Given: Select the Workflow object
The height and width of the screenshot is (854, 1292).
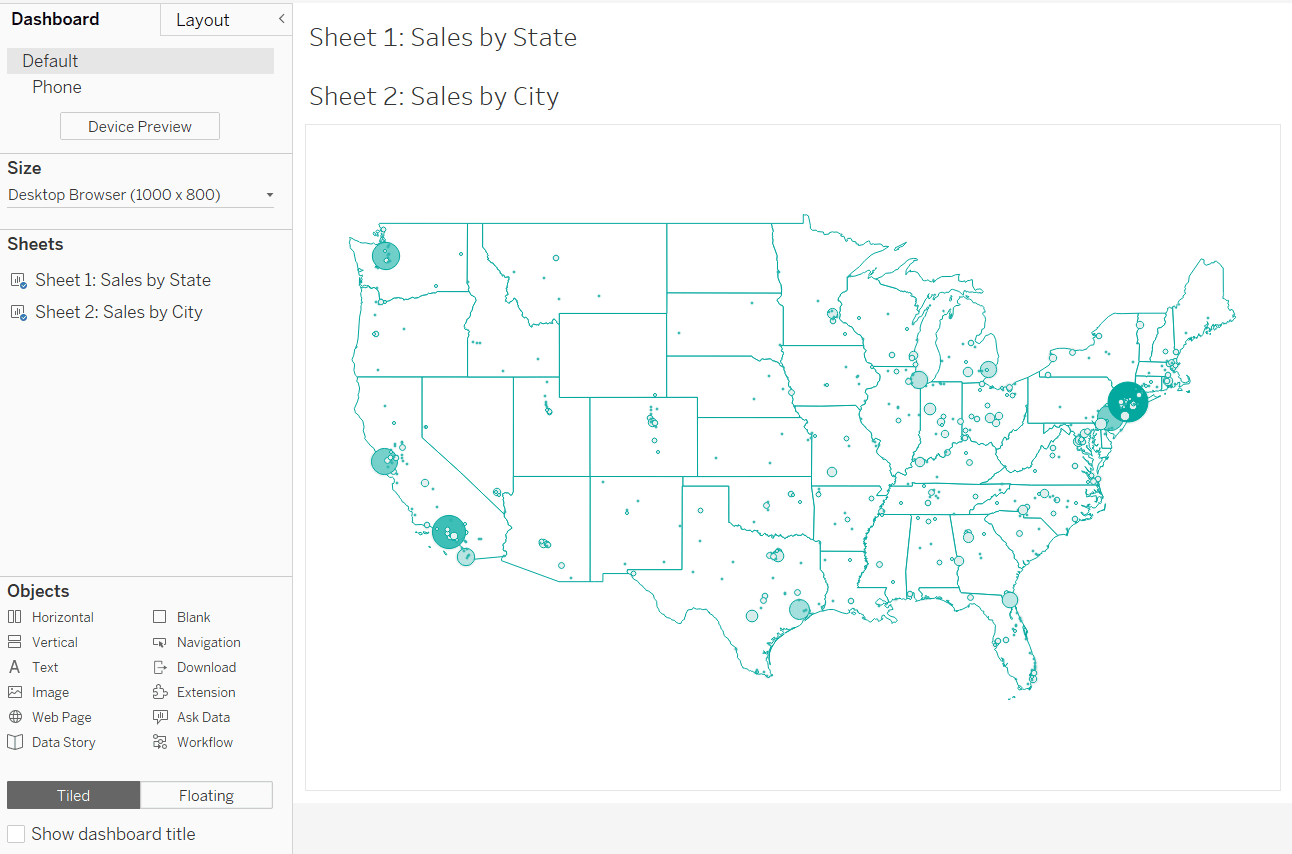Looking at the screenshot, I should click(x=193, y=742).
